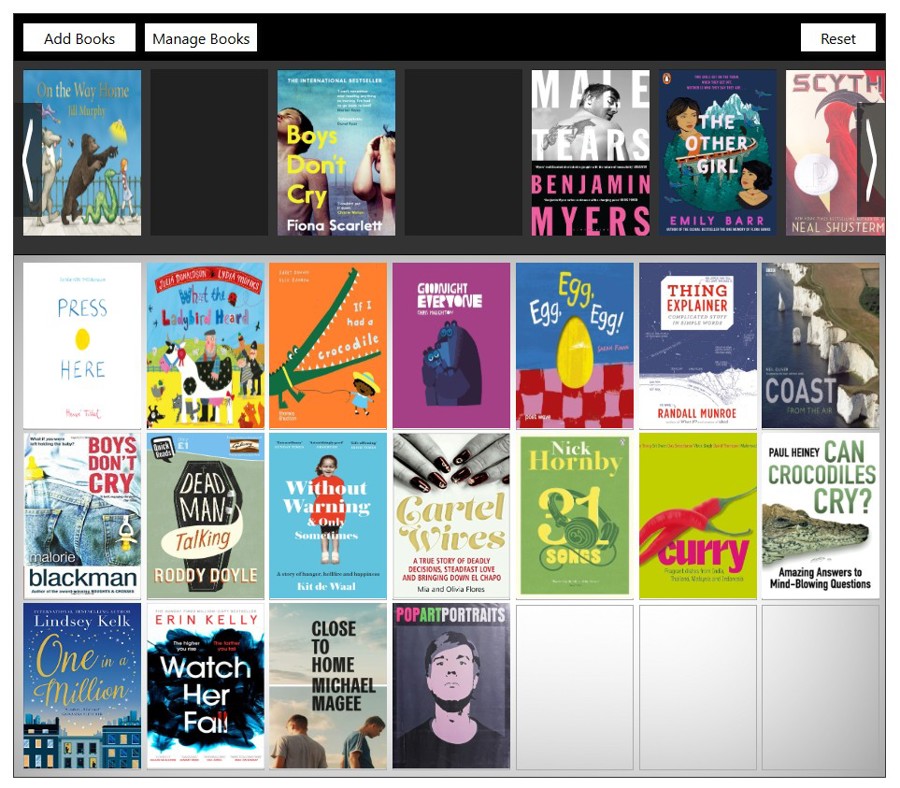Click the empty carousel slot before Male Tears
The height and width of the screenshot is (788, 900).
pos(463,153)
